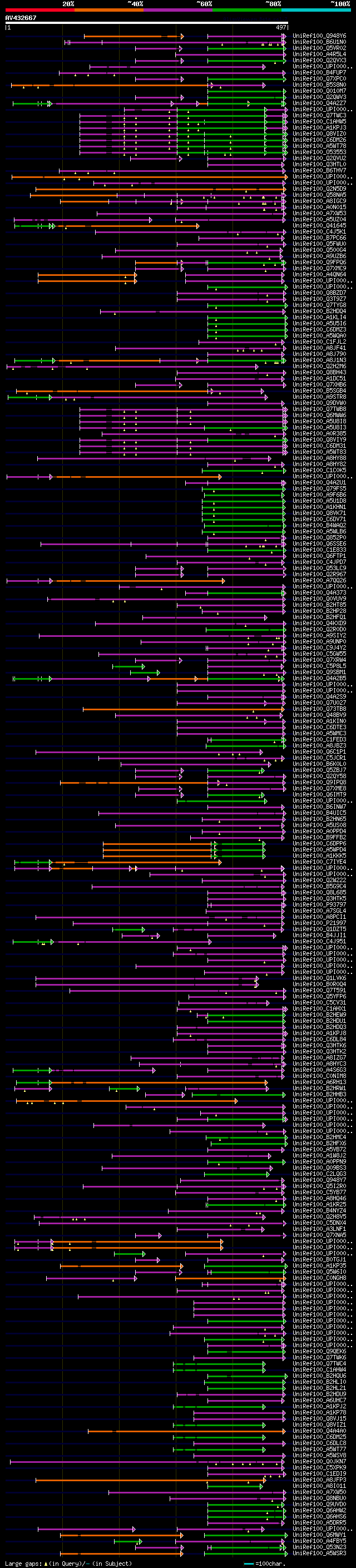Select subject label UniRef100_C4J951
The width and height of the screenshot is (356, 1568).
pos(319,941)
